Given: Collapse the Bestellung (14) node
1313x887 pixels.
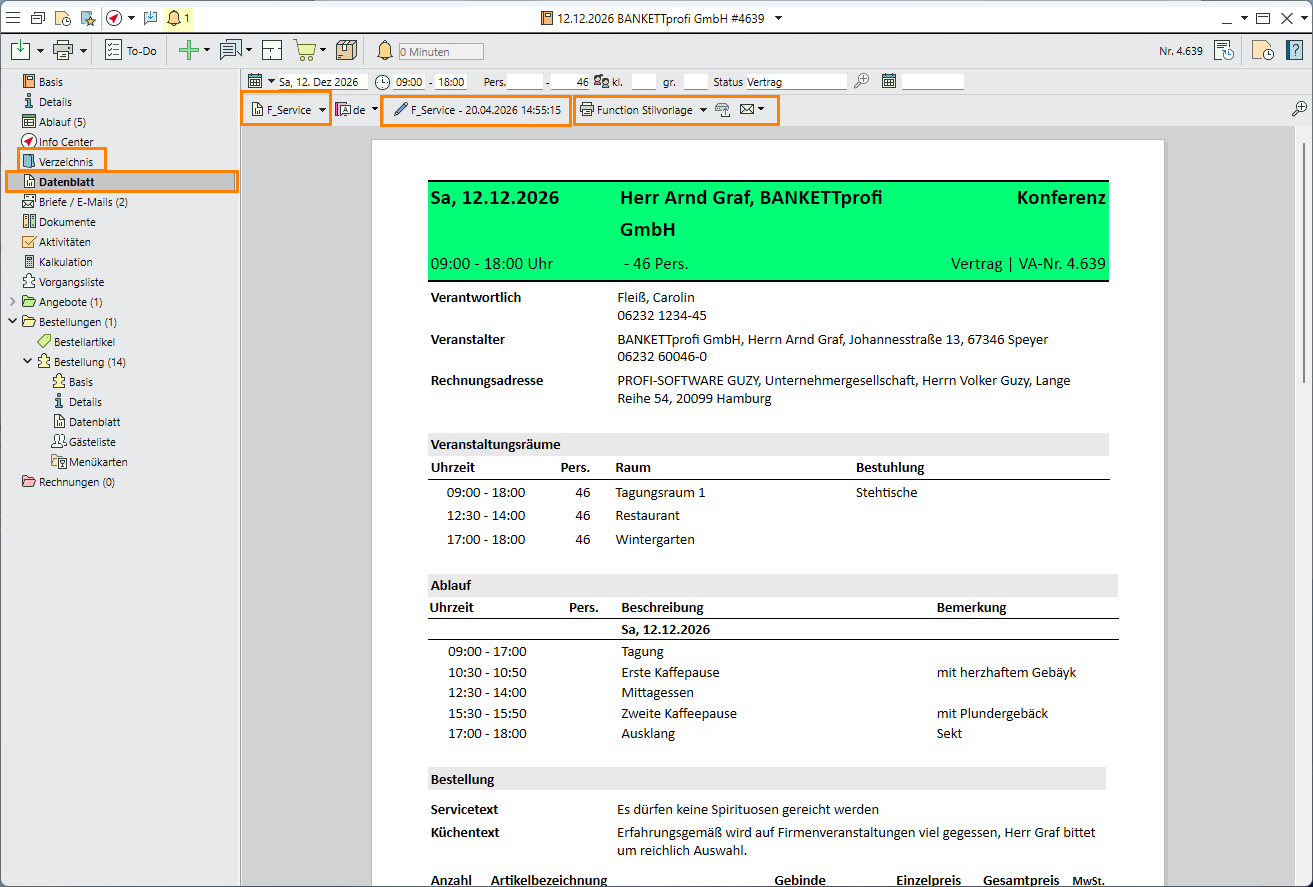Looking at the screenshot, I should coord(27,362).
